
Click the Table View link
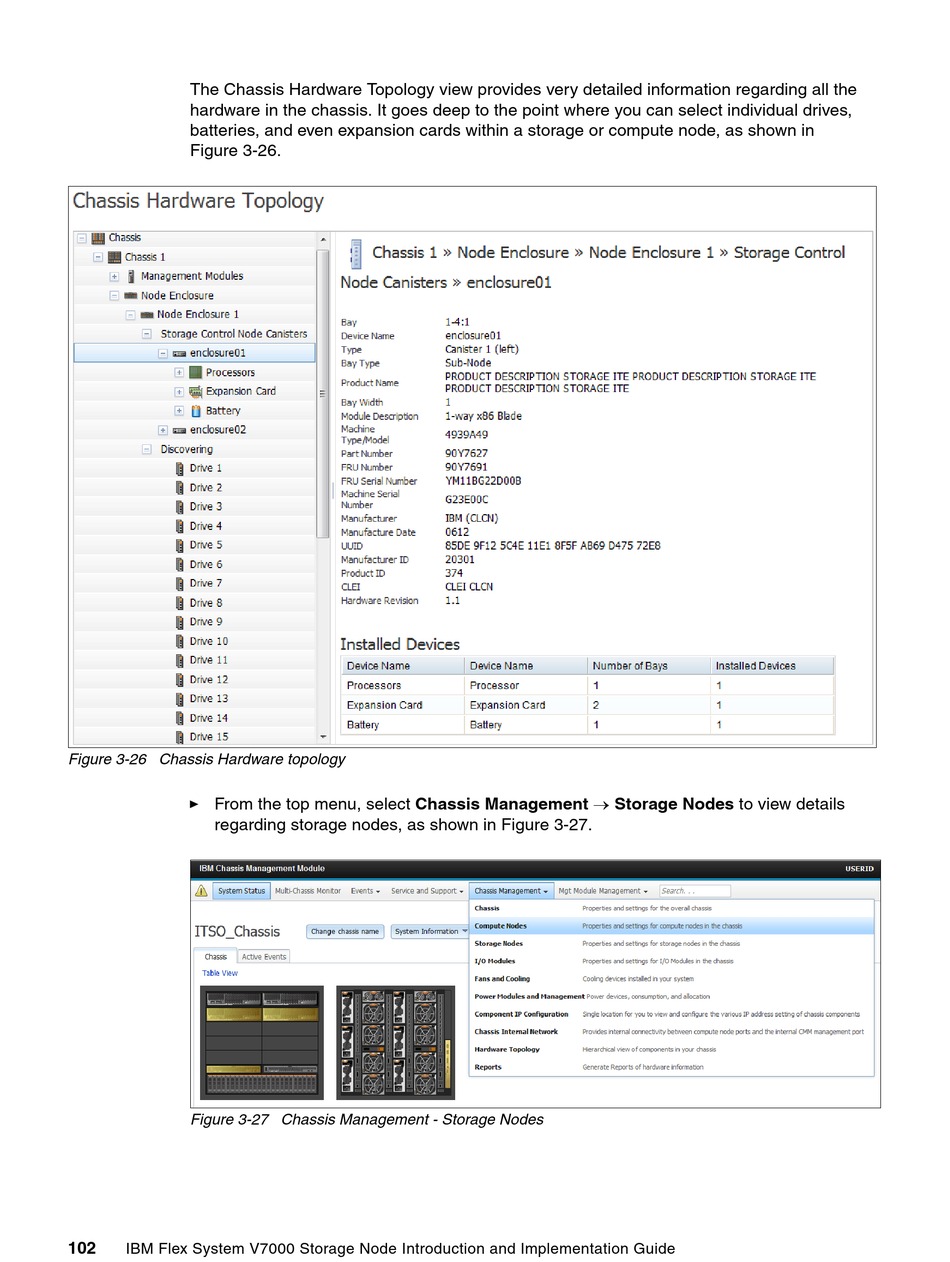tap(220, 973)
